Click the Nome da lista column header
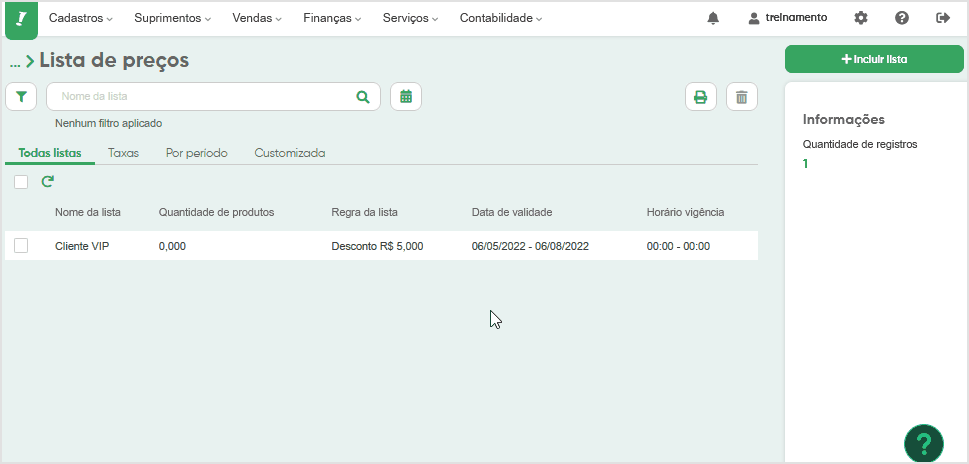The image size is (969, 464). point(88,213)
